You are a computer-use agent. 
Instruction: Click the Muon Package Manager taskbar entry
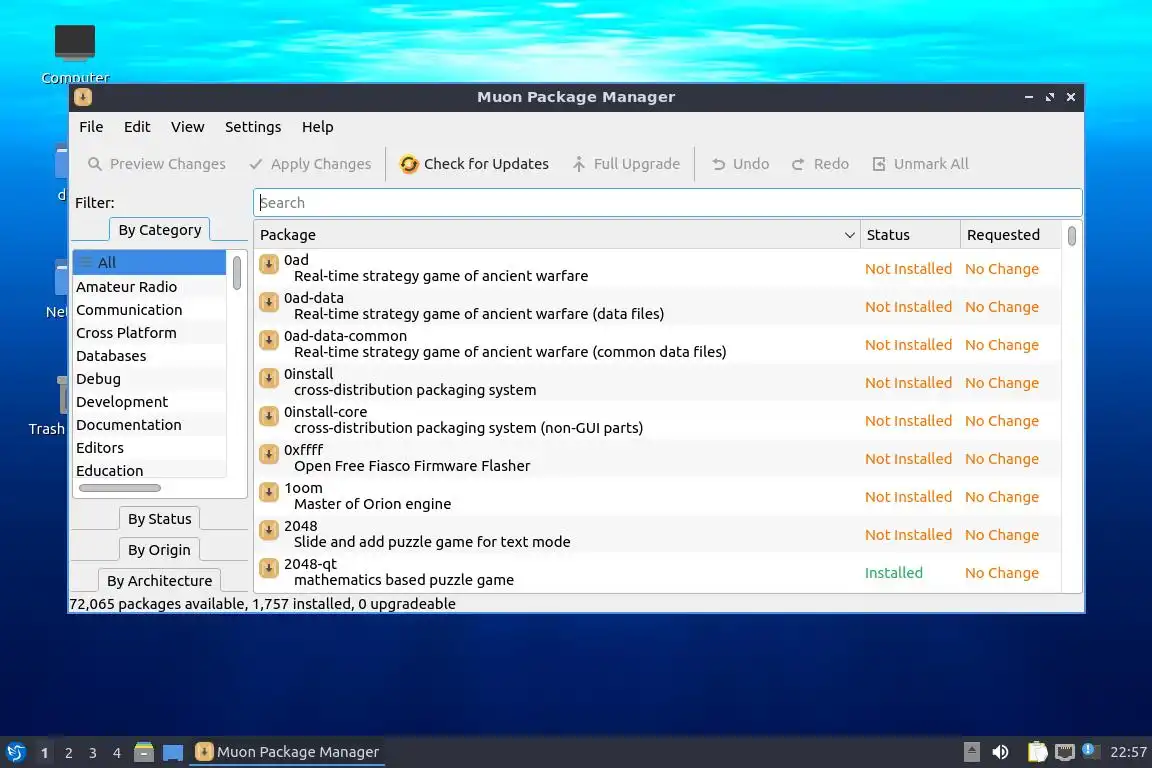(x=287, y=752)
